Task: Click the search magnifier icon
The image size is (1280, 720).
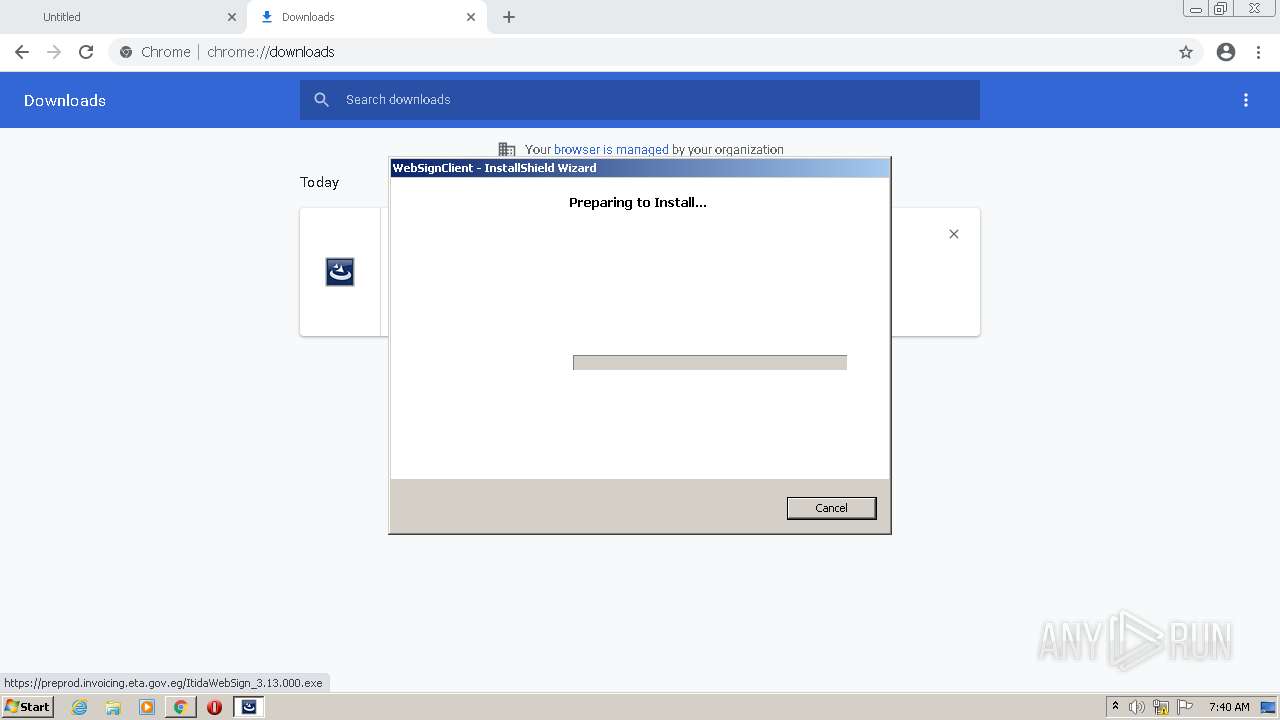Action: click(321, 100)
